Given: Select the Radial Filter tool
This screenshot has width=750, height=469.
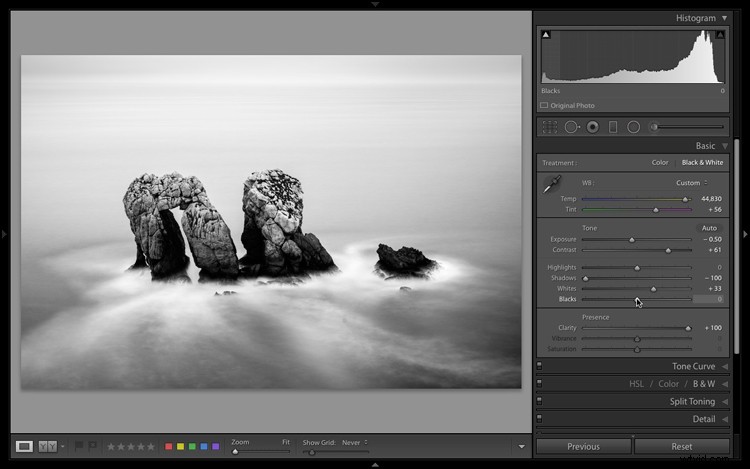Looking at the screenshot, I should point(633,127).
